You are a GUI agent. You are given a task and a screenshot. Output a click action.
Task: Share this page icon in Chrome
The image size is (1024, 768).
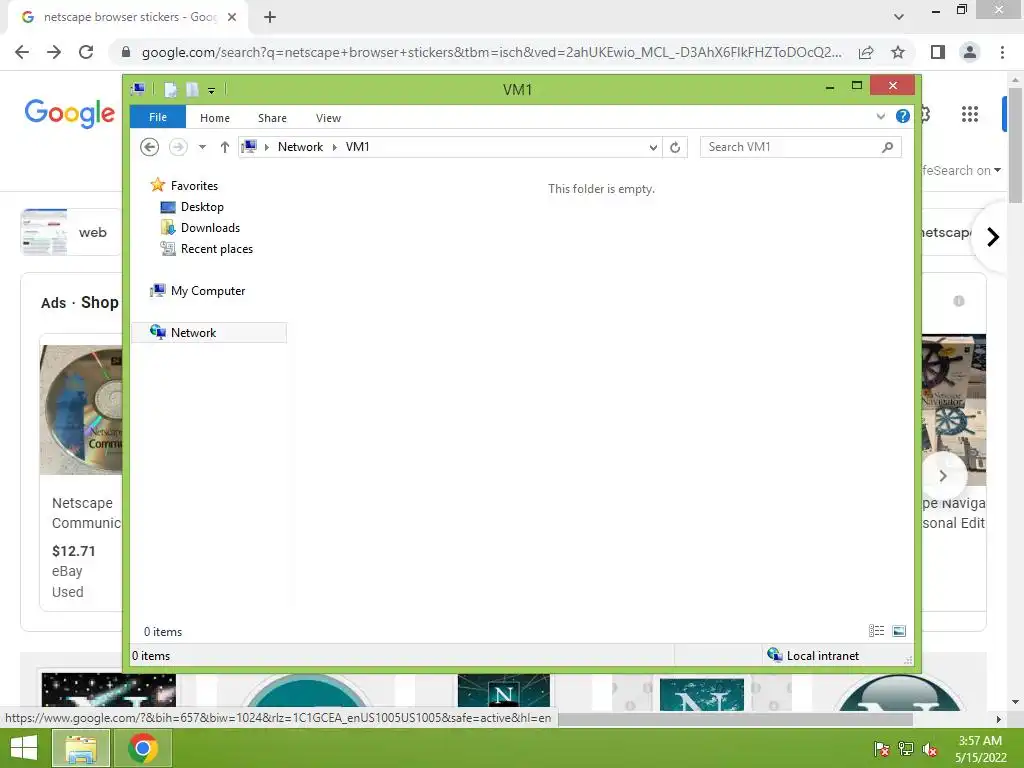[x=866, y=52]
